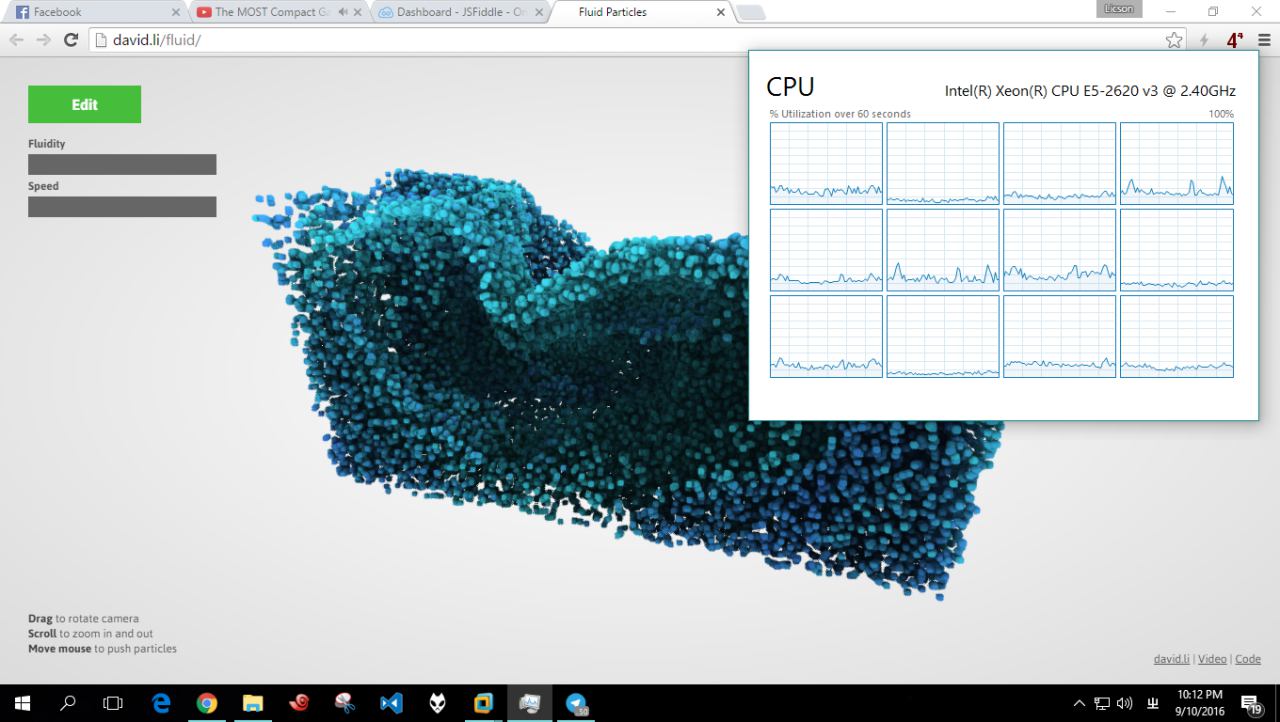
Task: Adjust the Fluidity slider
Action: coord(122,164)
